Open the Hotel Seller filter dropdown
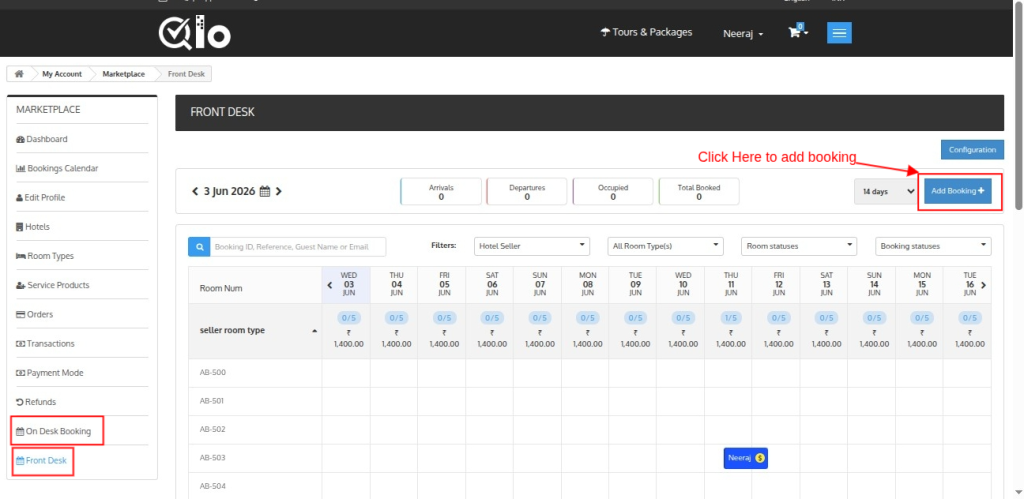 532,246
